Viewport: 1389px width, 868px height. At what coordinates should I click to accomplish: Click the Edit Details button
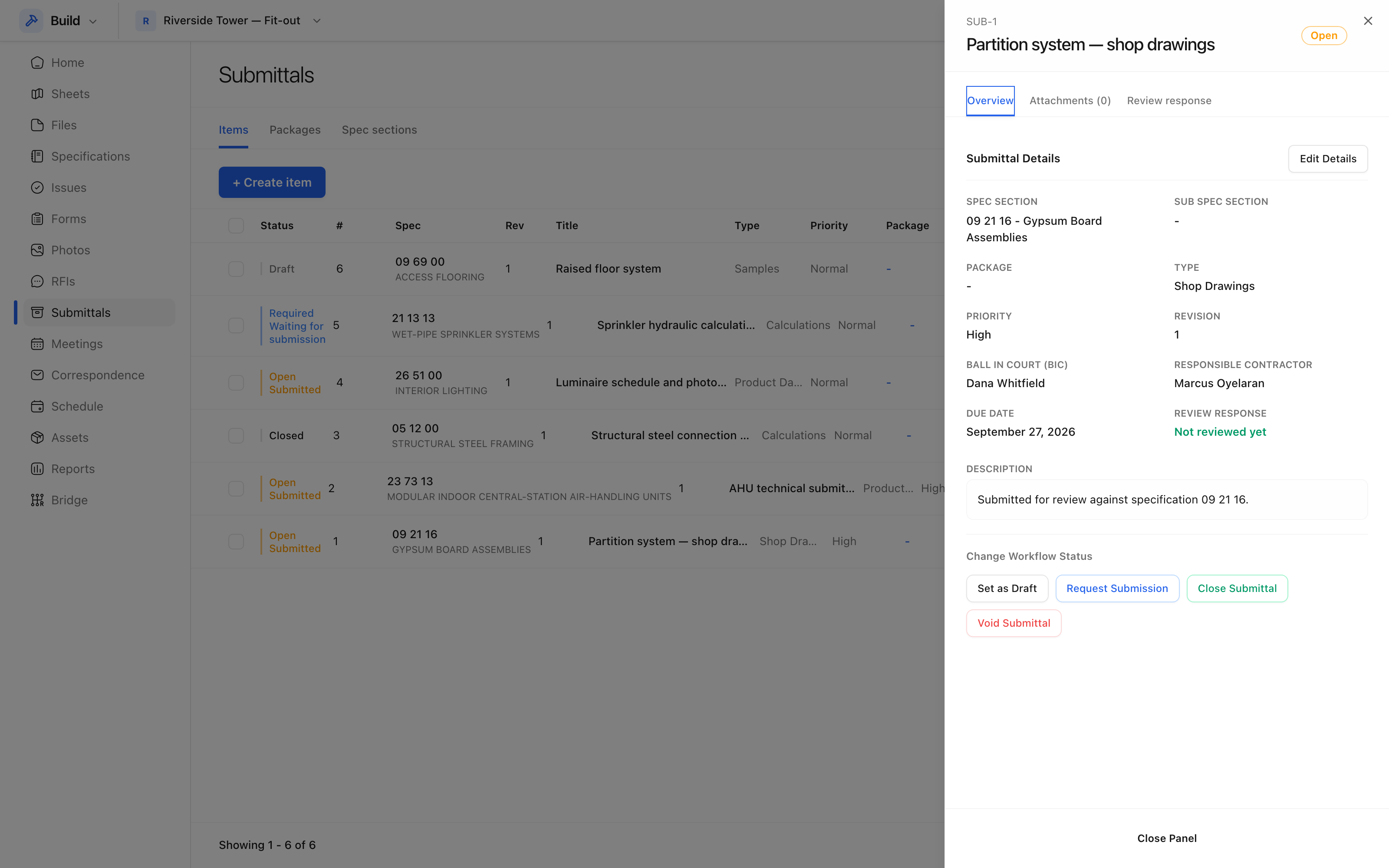[x=1328, y=158]
